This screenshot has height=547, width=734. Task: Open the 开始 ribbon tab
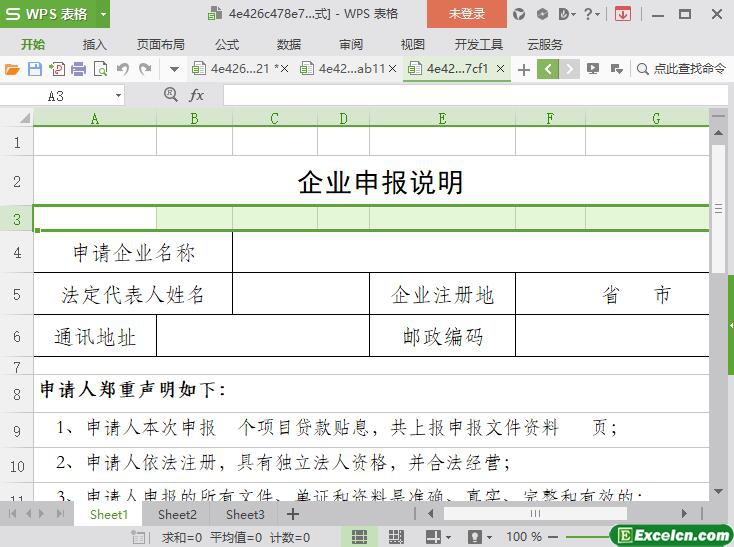click(x=33, y=45)
